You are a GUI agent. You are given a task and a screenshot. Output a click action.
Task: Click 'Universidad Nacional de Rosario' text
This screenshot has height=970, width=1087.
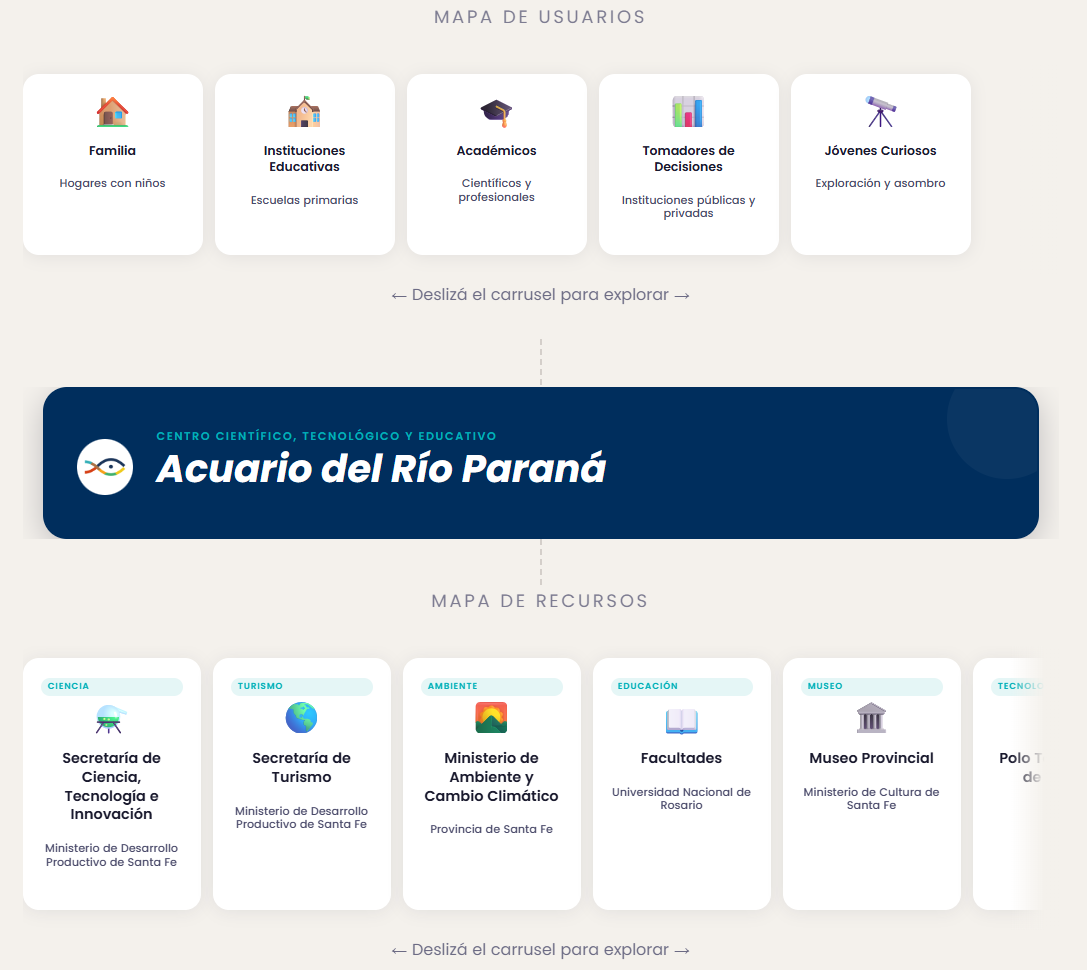click(681, 799)
